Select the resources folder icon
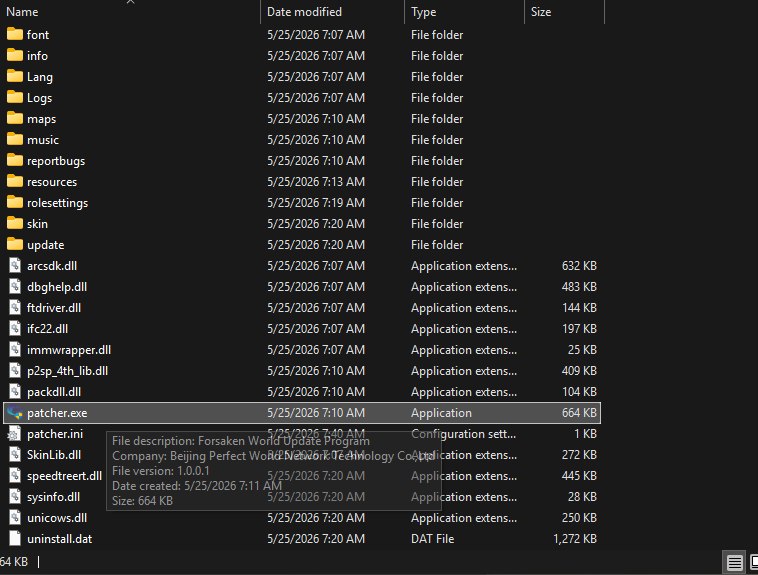Screen dimensions: 758x575 15,181
